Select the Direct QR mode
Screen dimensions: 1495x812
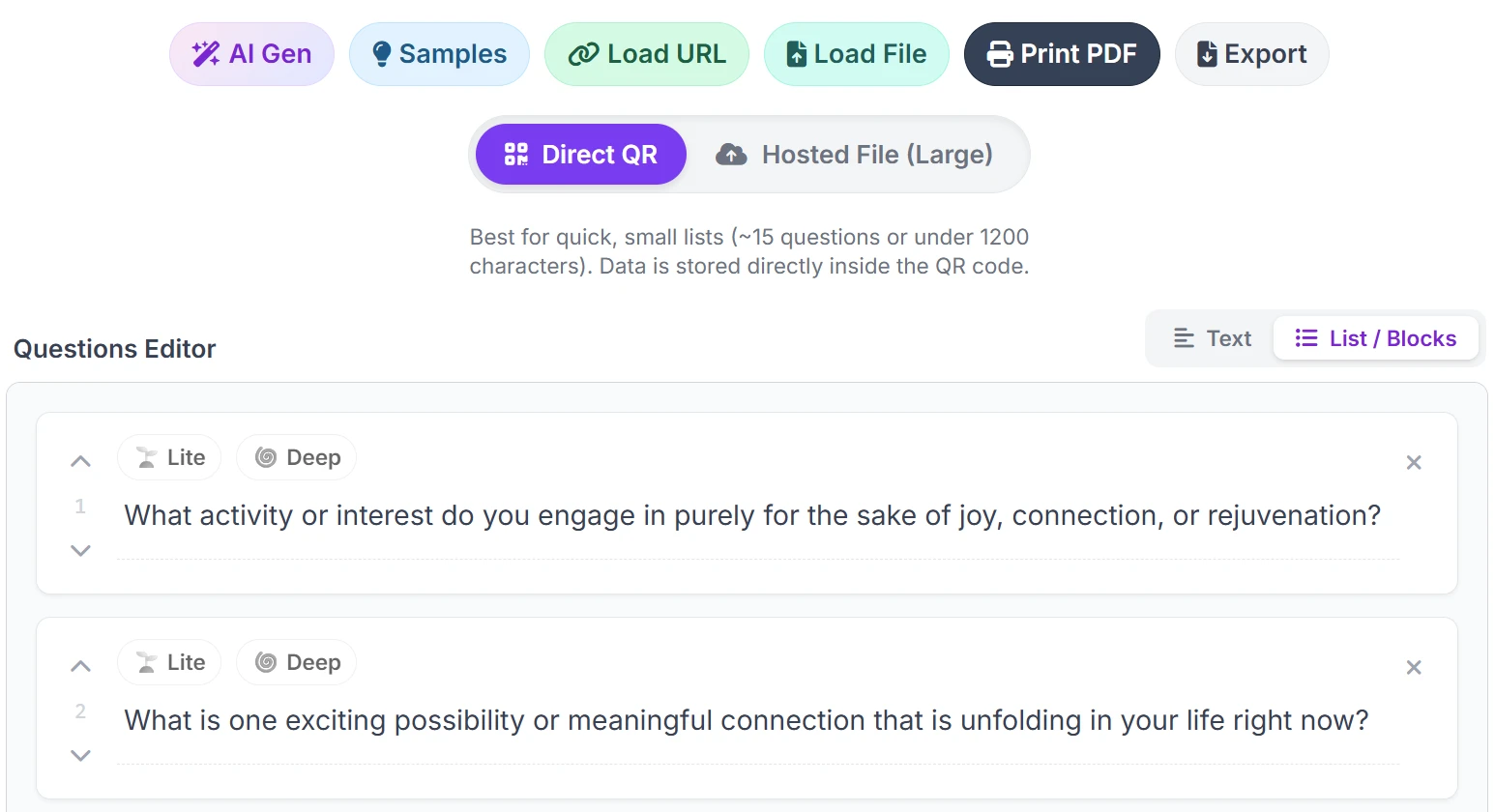point(580,155)
